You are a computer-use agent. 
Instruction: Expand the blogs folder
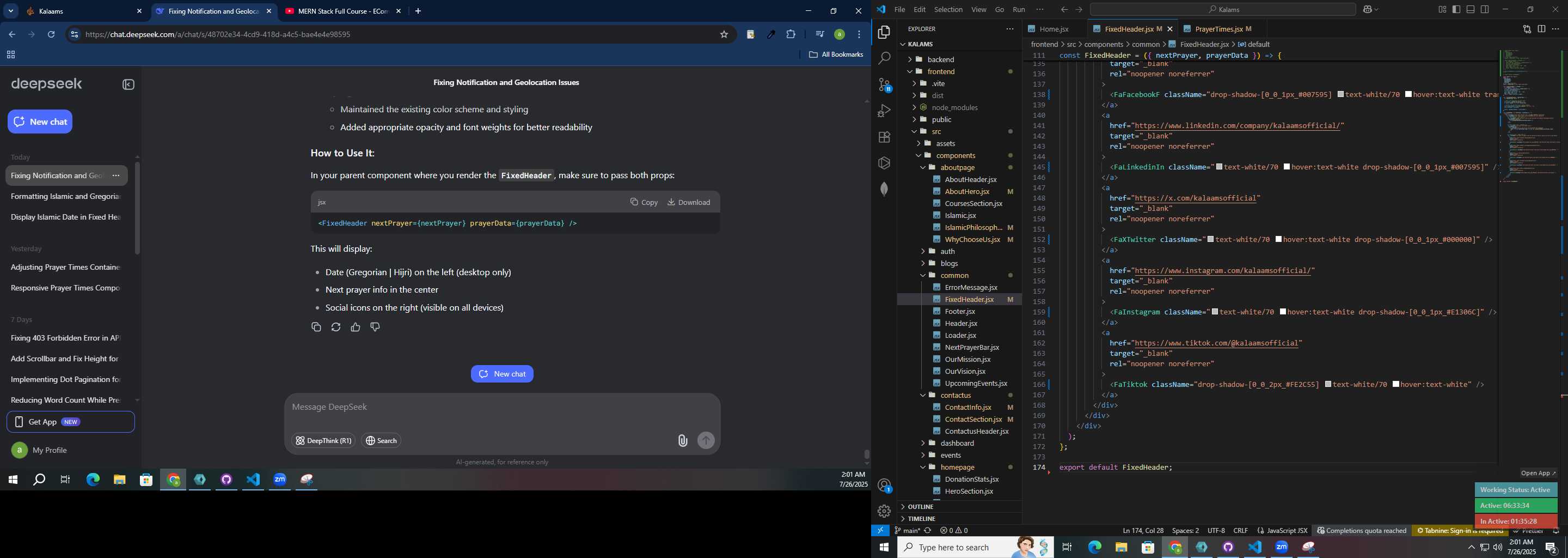[x=949, y=263]
